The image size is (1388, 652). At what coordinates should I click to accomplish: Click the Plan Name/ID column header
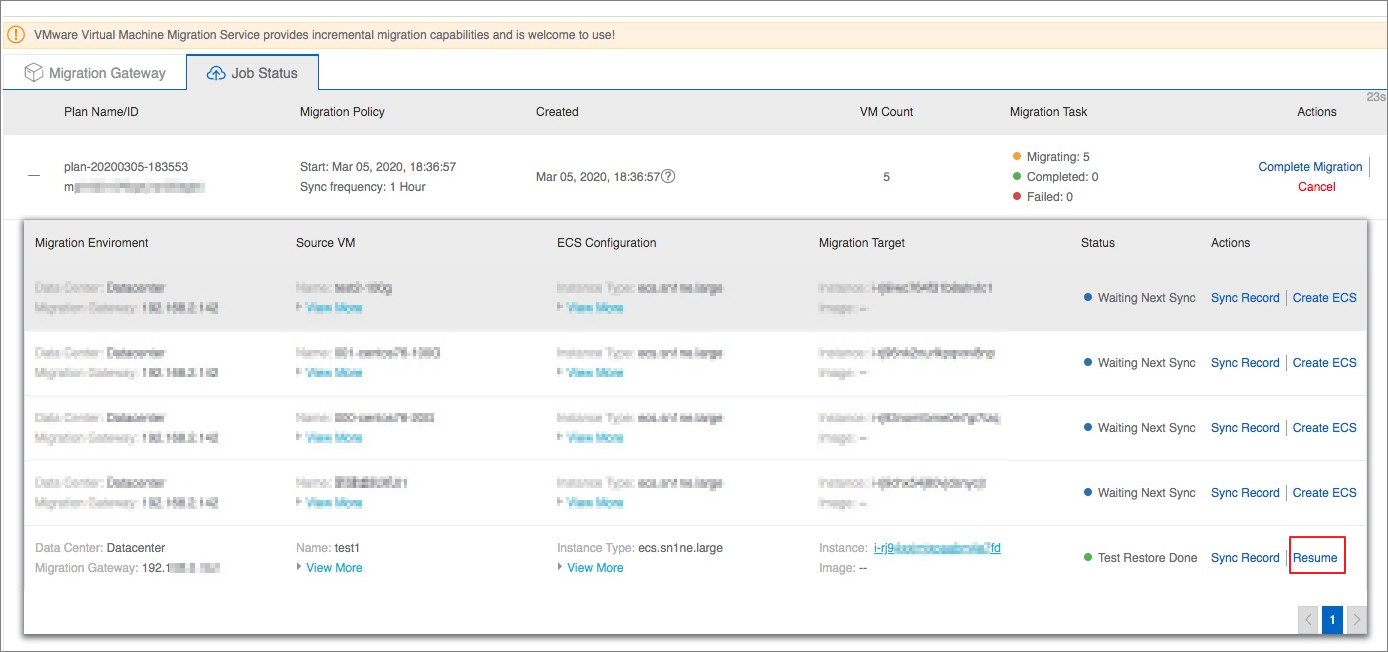101,112
